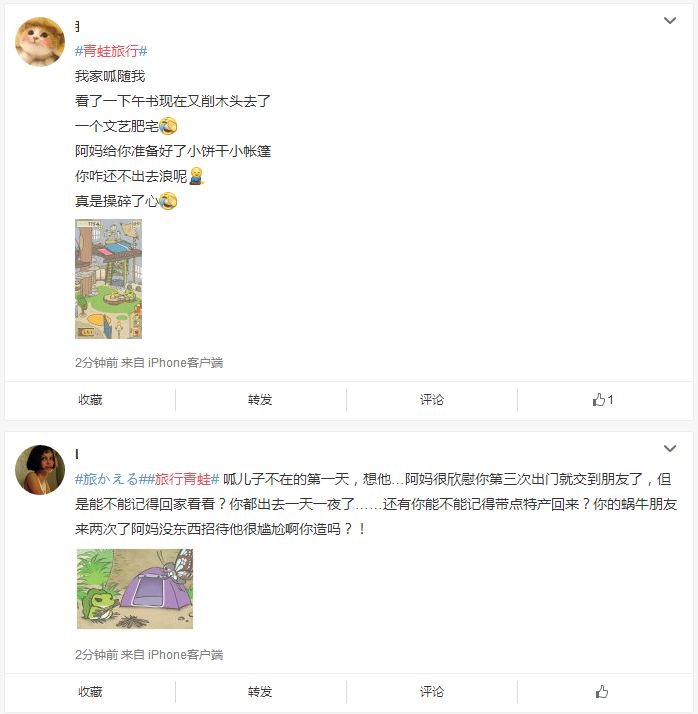The height and width of the screenshot is (714, 698).
Task: Click 收藏 under the first post
Action: tap(90, 400)
